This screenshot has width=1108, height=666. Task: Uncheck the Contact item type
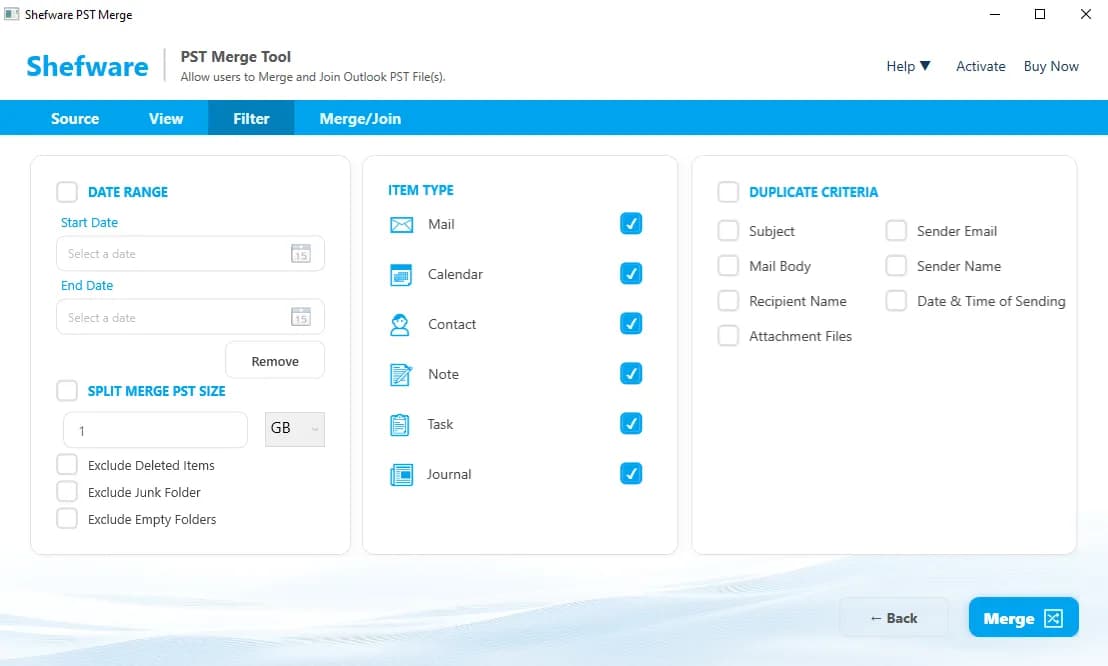pos(631,324)
